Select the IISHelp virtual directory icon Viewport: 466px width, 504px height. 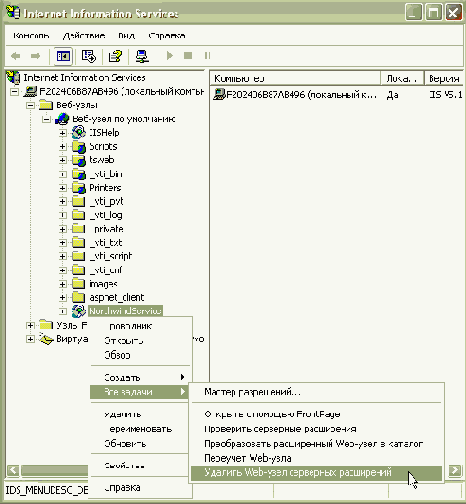click(79, 132)
